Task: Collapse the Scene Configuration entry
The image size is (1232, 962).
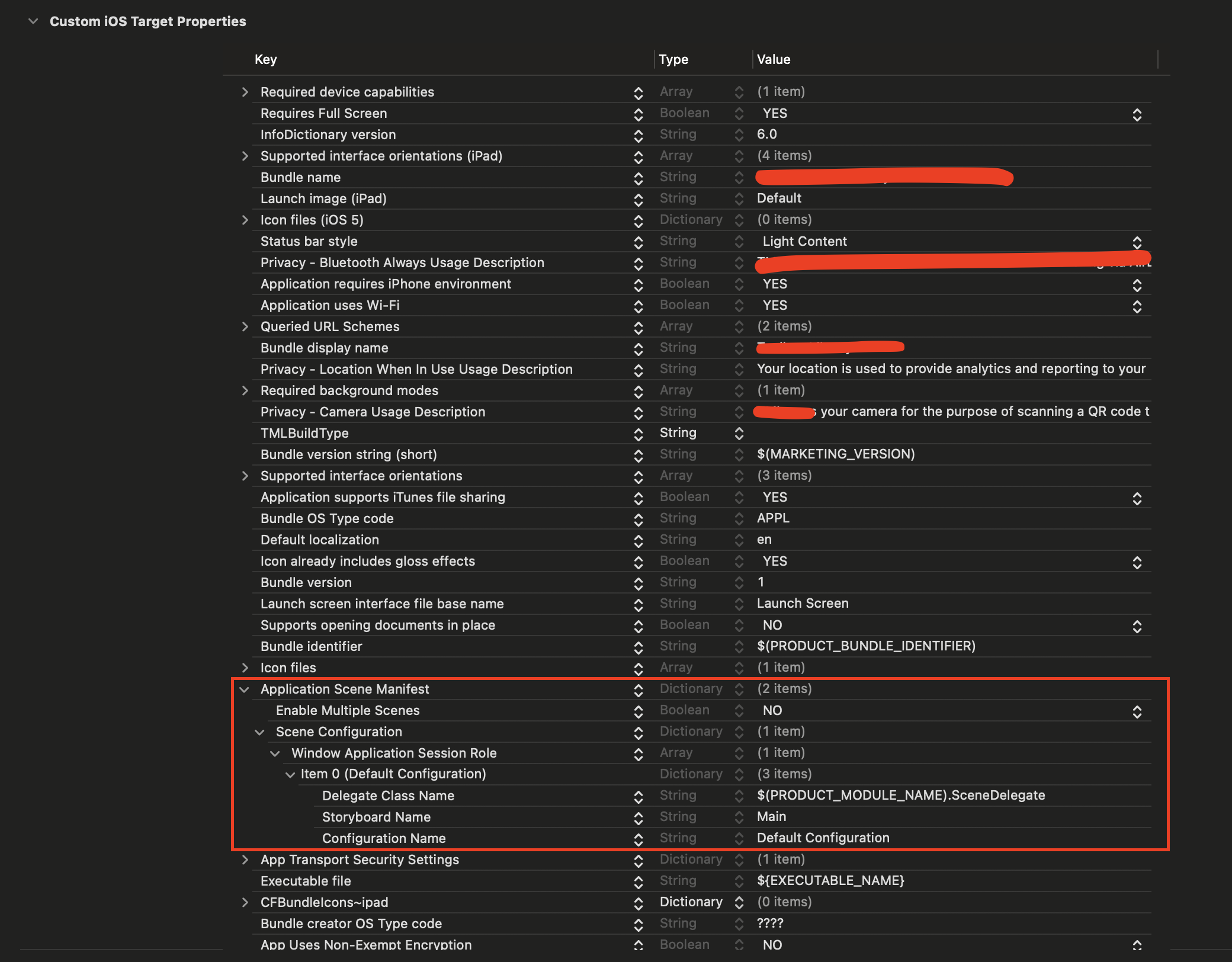Action: [259, 732]
